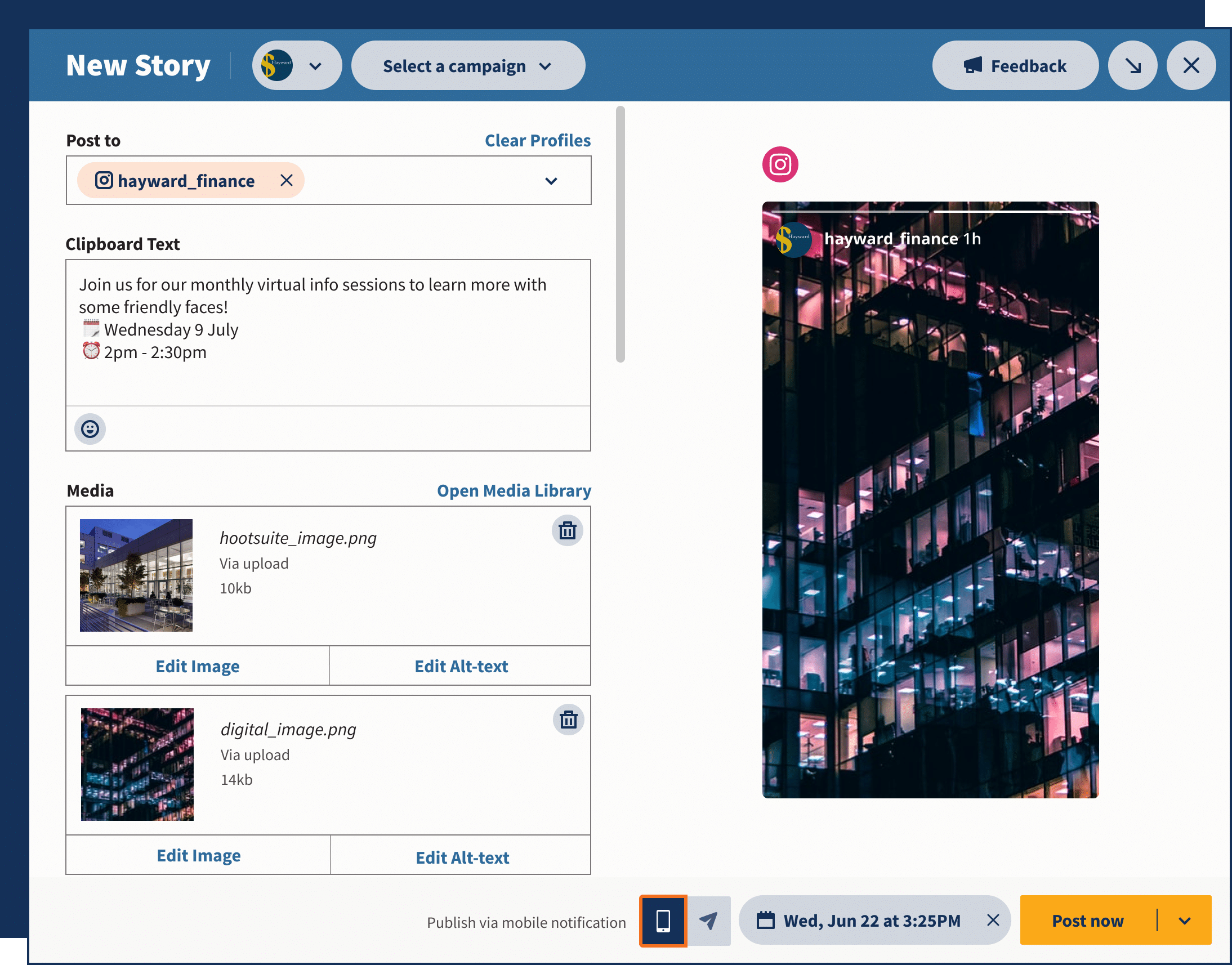Open Edit Image for hootsuite_image.png

[x=197, y=666]
